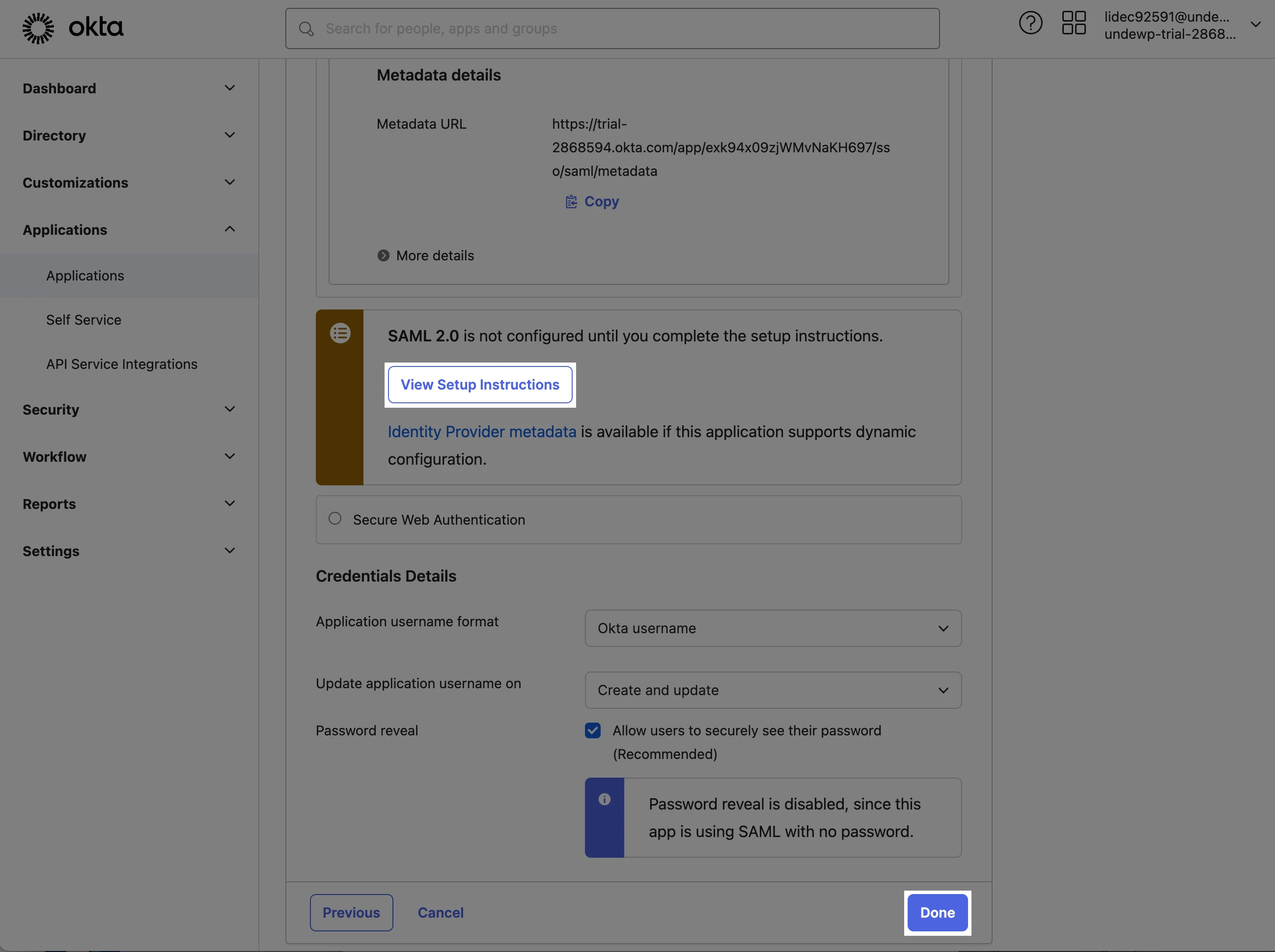Viewport: 1275px width, 952px height.
Task: Click the Metadata URL value text
Action: [x=721, y=147]
